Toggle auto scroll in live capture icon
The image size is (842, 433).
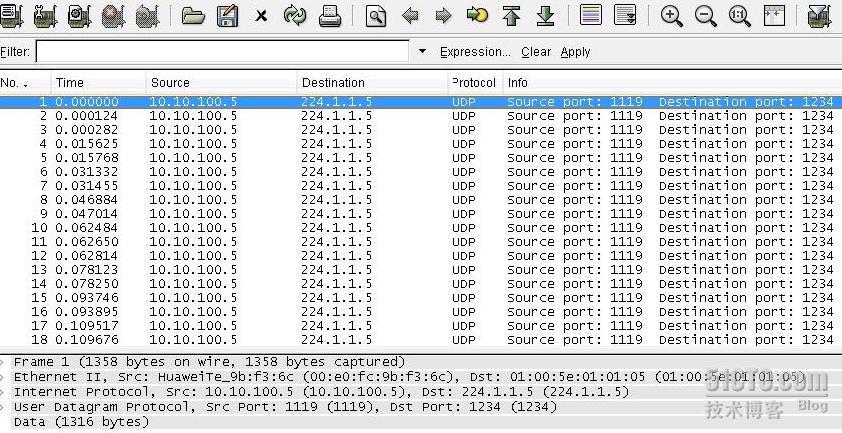[x=625, y=16]
